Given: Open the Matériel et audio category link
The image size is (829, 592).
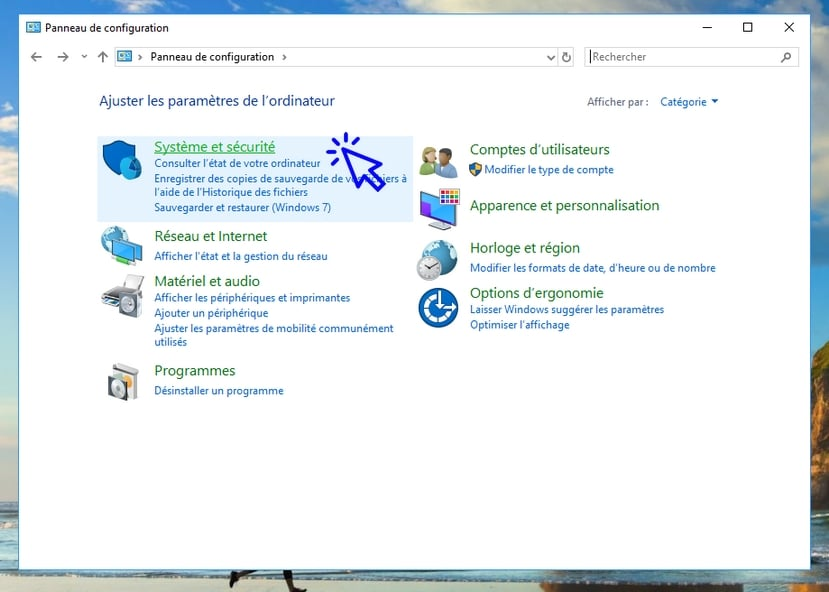Looking at the screenshot, I should [207, 281].
